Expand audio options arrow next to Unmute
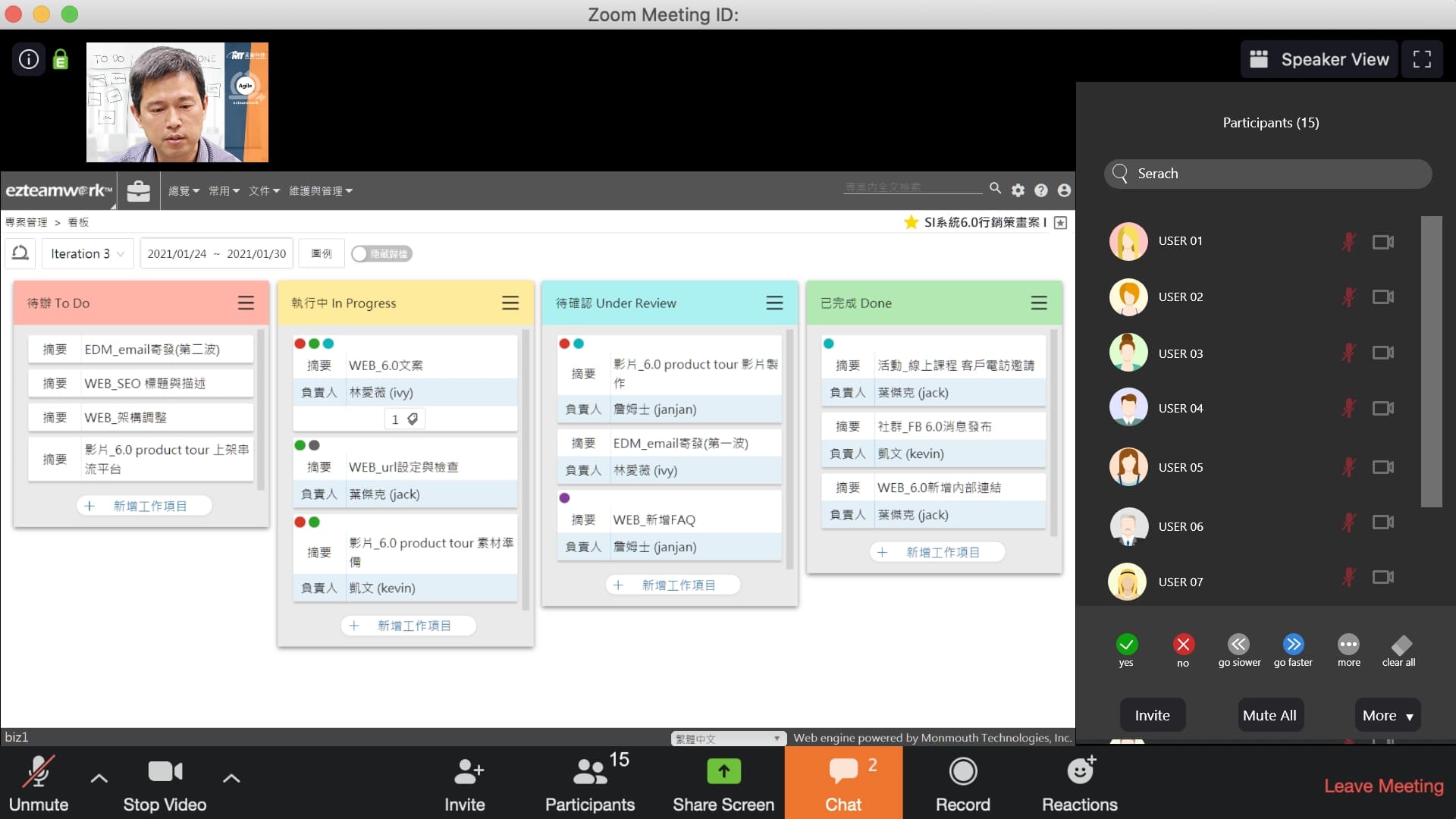Viewport: 1456px width, 819px height. (99, 778)
